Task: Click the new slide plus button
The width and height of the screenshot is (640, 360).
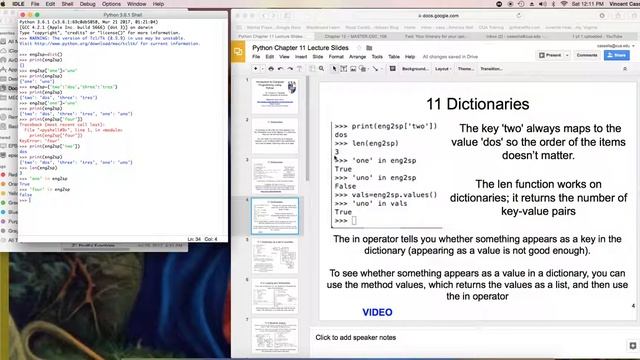Action: [256, 69]
